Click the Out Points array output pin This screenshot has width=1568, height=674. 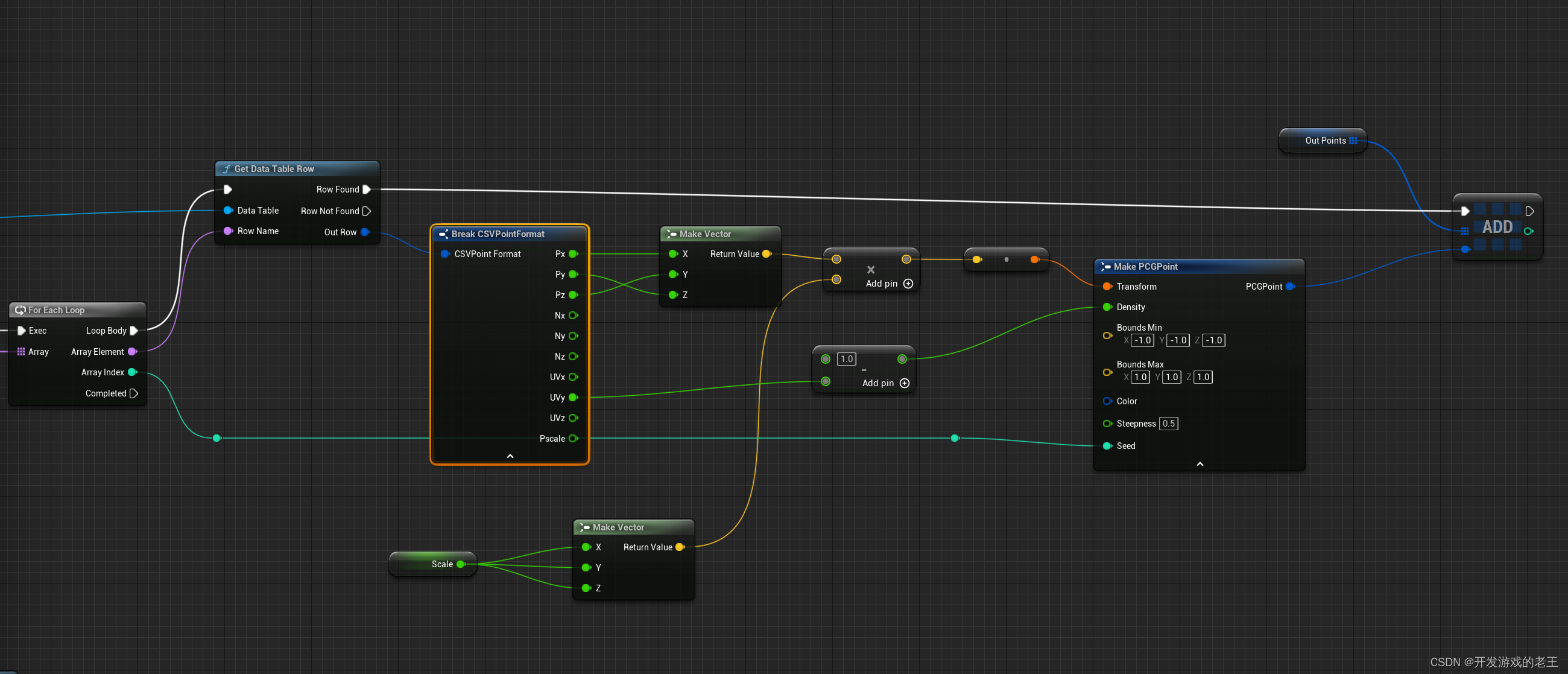pos(1353,141)
